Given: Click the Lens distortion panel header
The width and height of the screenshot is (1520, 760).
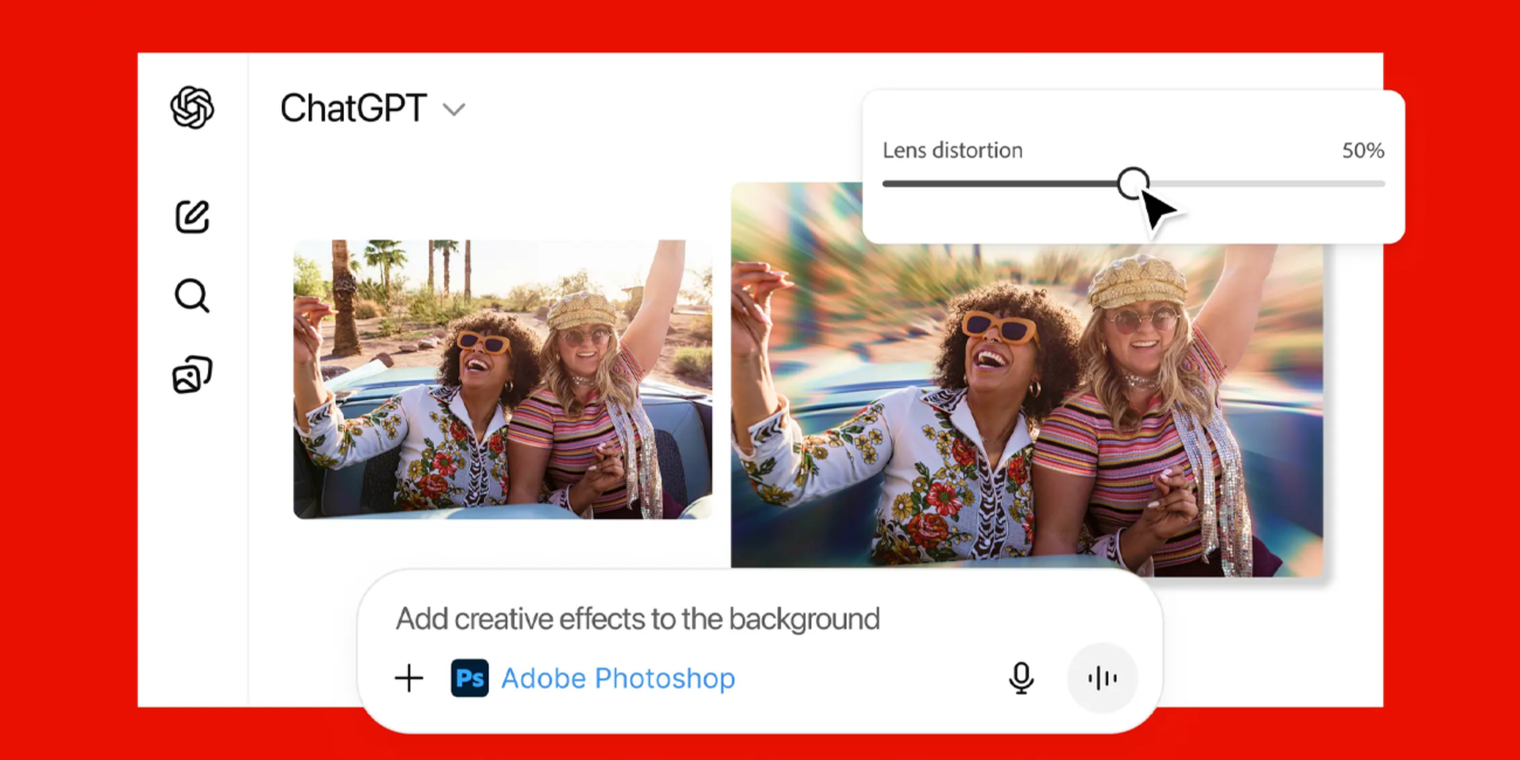Looking at the screenshot, I should pos(953,150).
